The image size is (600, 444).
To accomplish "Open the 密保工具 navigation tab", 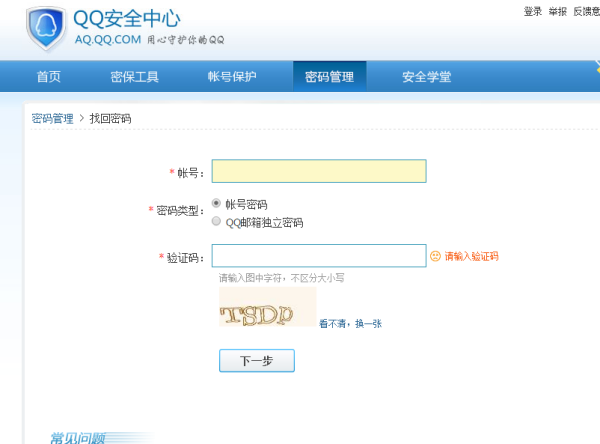I will 135,77.
